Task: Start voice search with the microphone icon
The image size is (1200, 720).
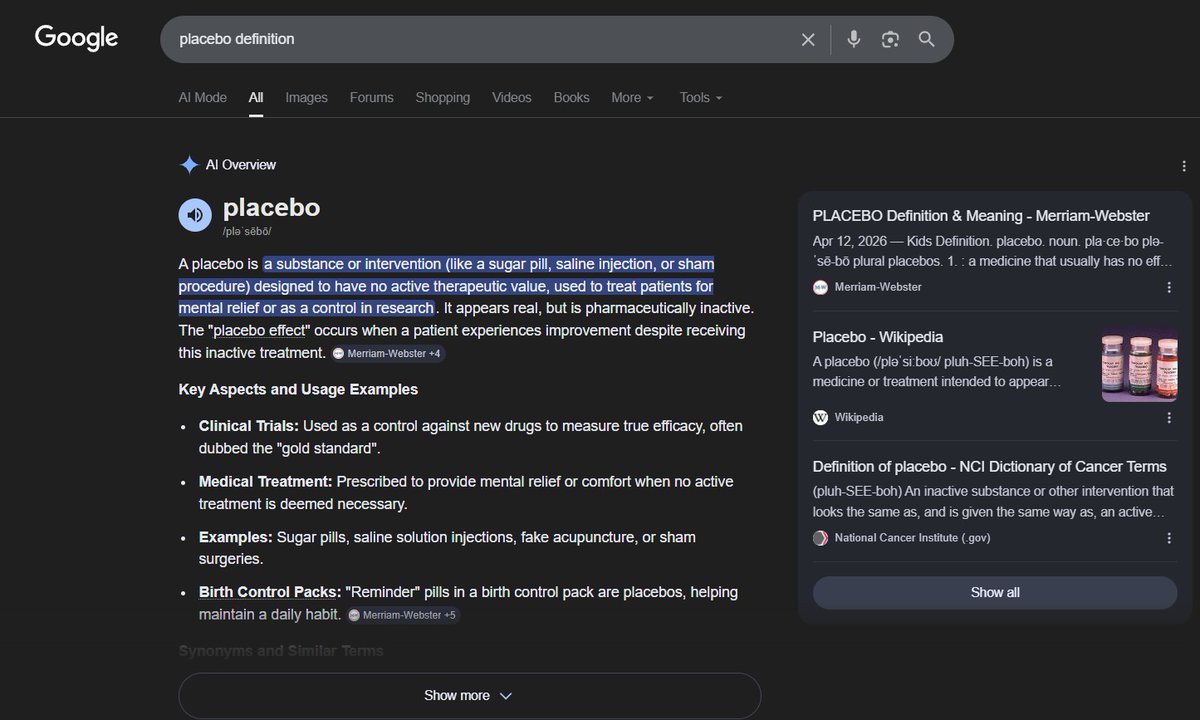Action: point(853,39)
